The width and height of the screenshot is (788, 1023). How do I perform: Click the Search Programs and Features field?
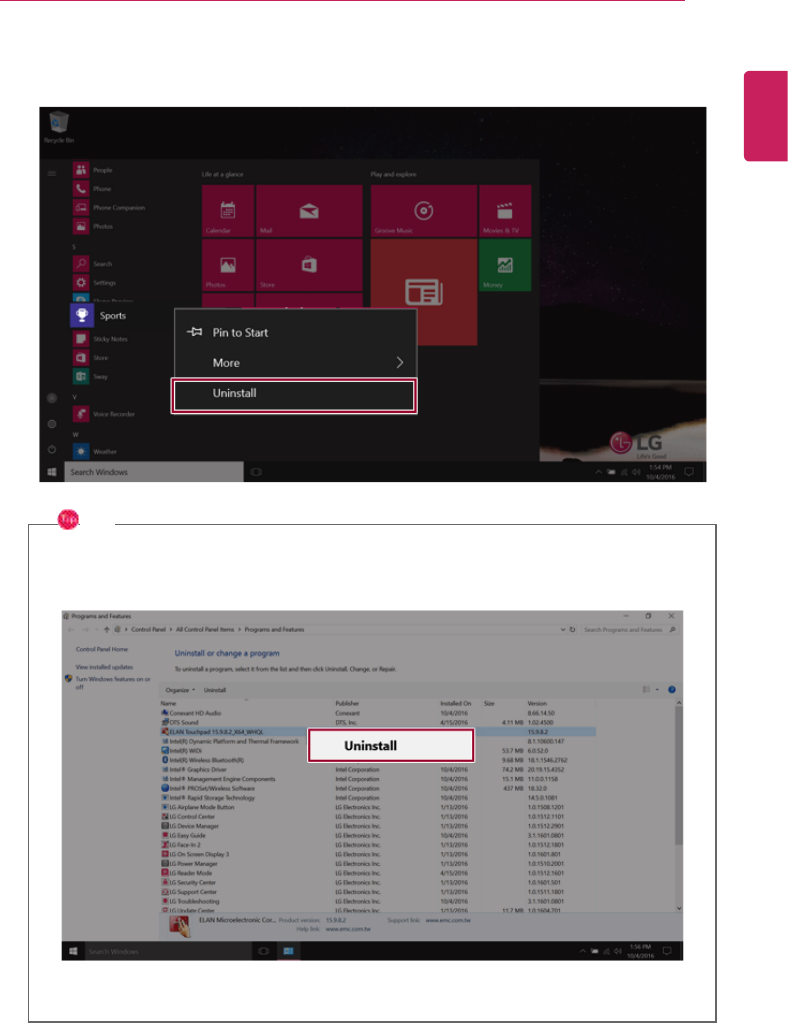[x=629, y=630]
